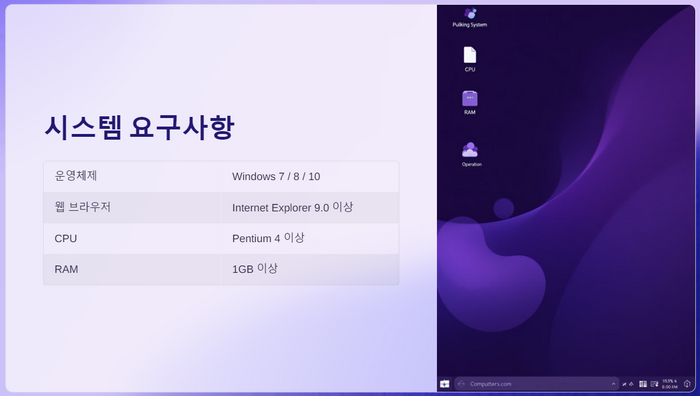The width and height of the screenshot is (700, 396).
Task: Select the RAM table cell
Action: point(132,269)
